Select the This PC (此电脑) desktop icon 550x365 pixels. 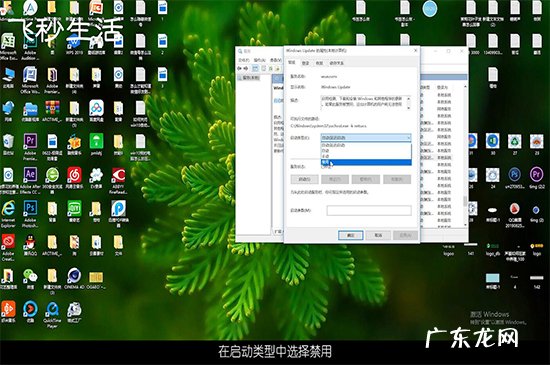pos(8,76)
